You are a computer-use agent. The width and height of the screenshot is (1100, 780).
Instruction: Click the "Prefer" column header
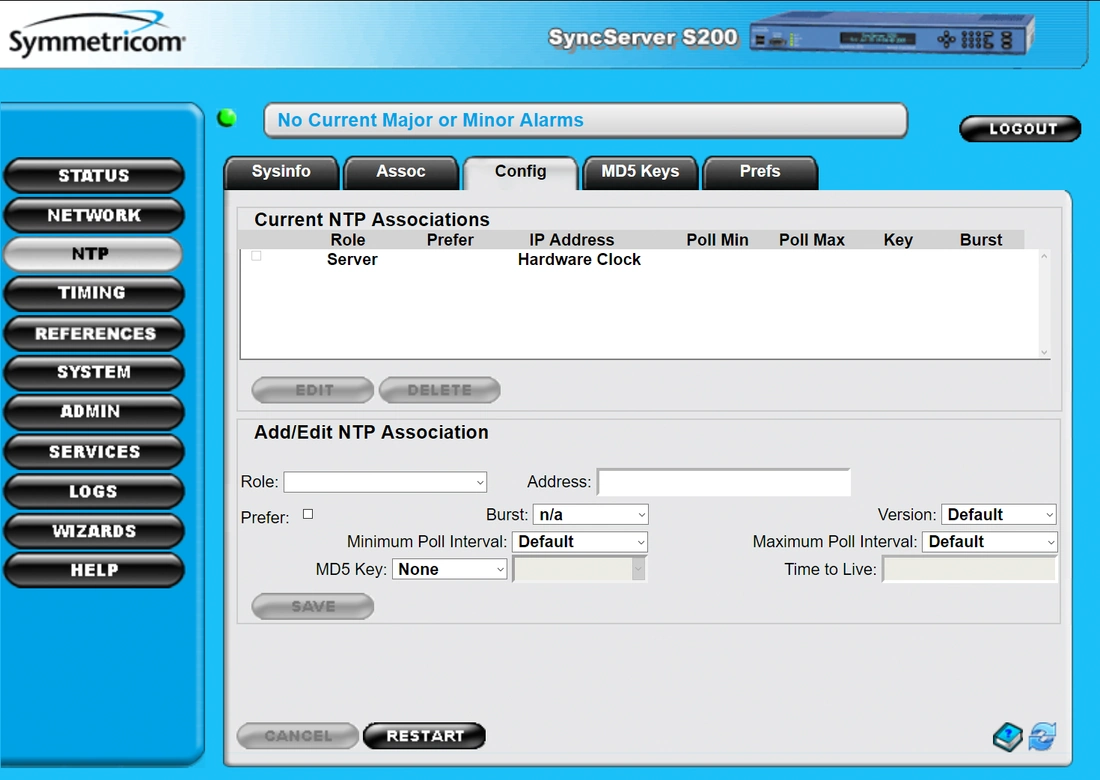click(450, 240)
